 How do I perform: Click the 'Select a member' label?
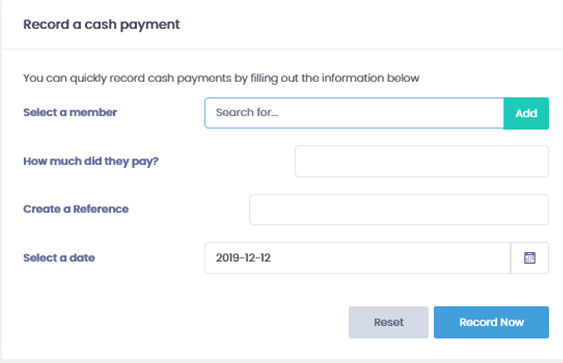click(70, 112)
